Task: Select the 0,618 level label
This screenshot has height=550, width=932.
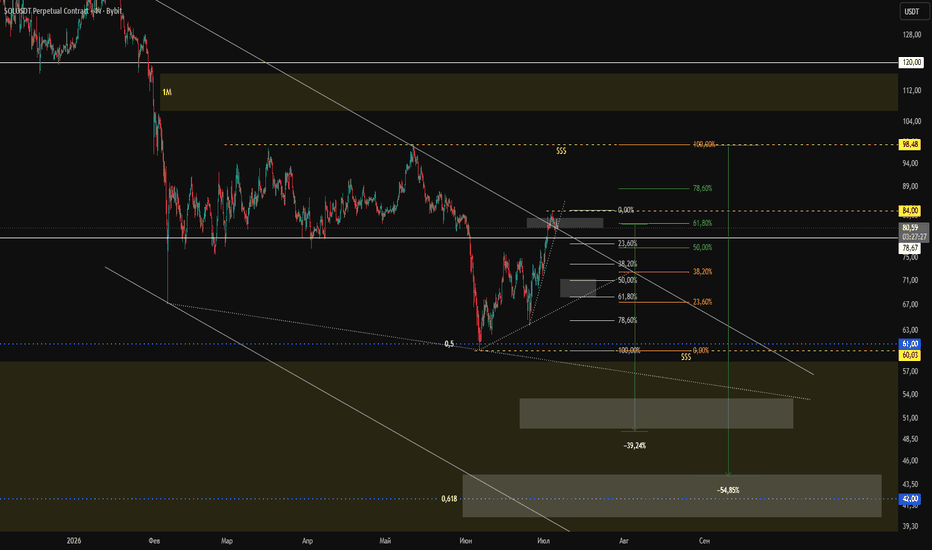Action: point(449,499)
